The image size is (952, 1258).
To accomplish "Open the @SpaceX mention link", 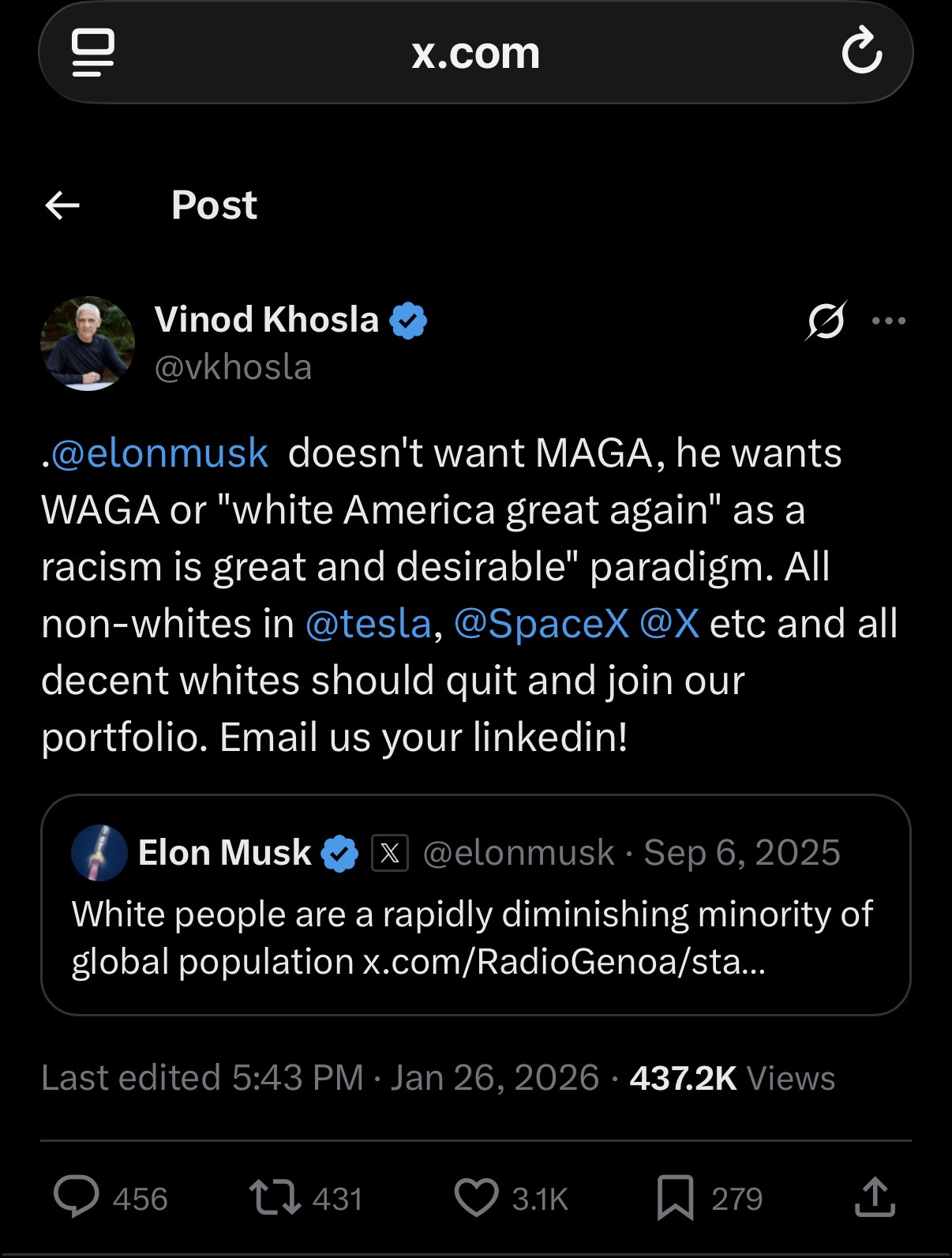I will coord(542,623).
